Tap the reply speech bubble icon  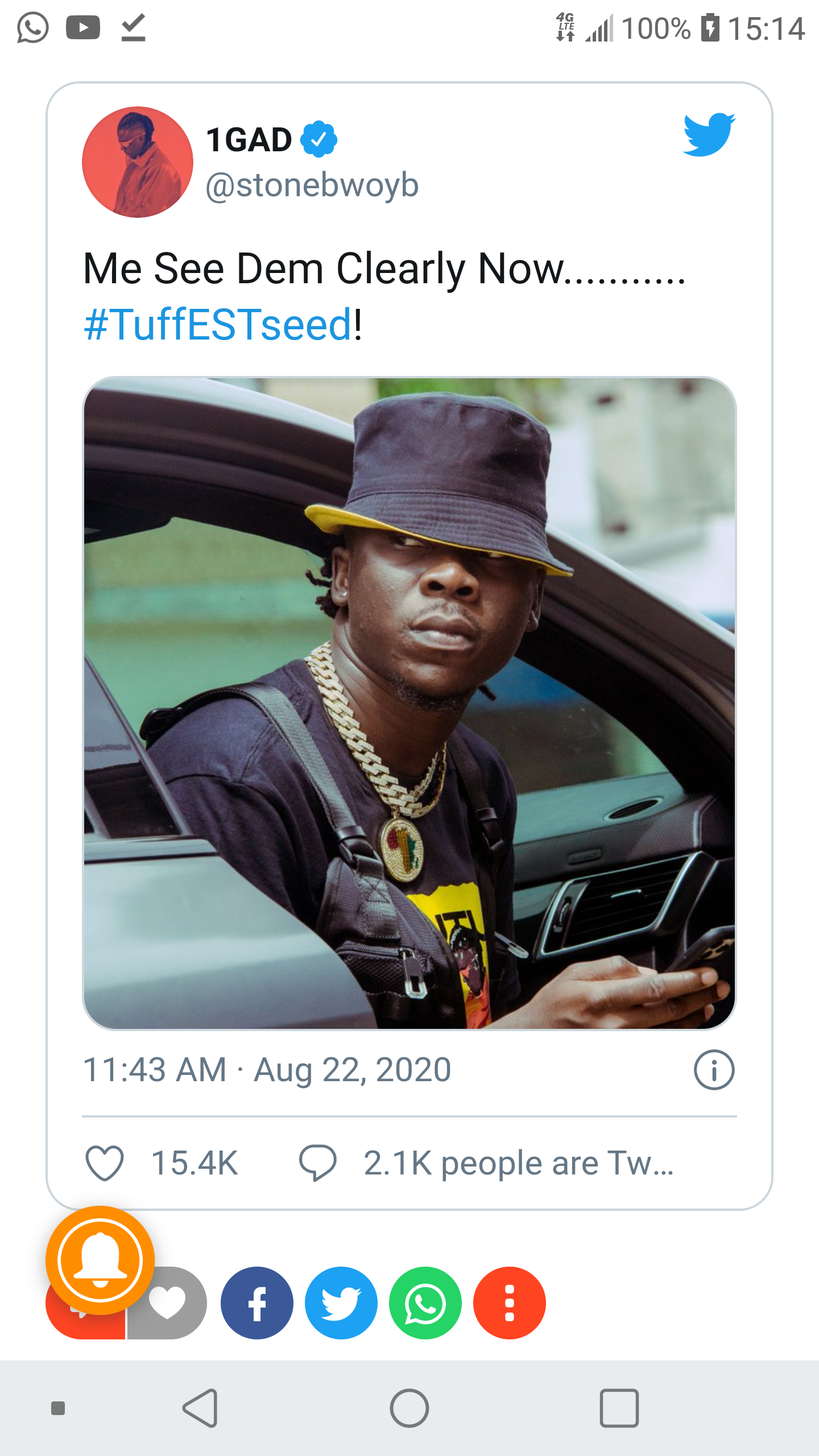tap(318, 1163)
